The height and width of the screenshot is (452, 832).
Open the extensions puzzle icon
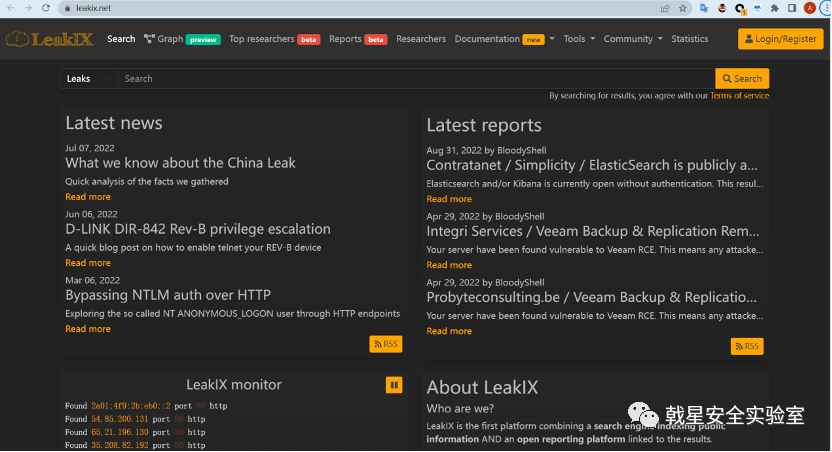[775, 8]
